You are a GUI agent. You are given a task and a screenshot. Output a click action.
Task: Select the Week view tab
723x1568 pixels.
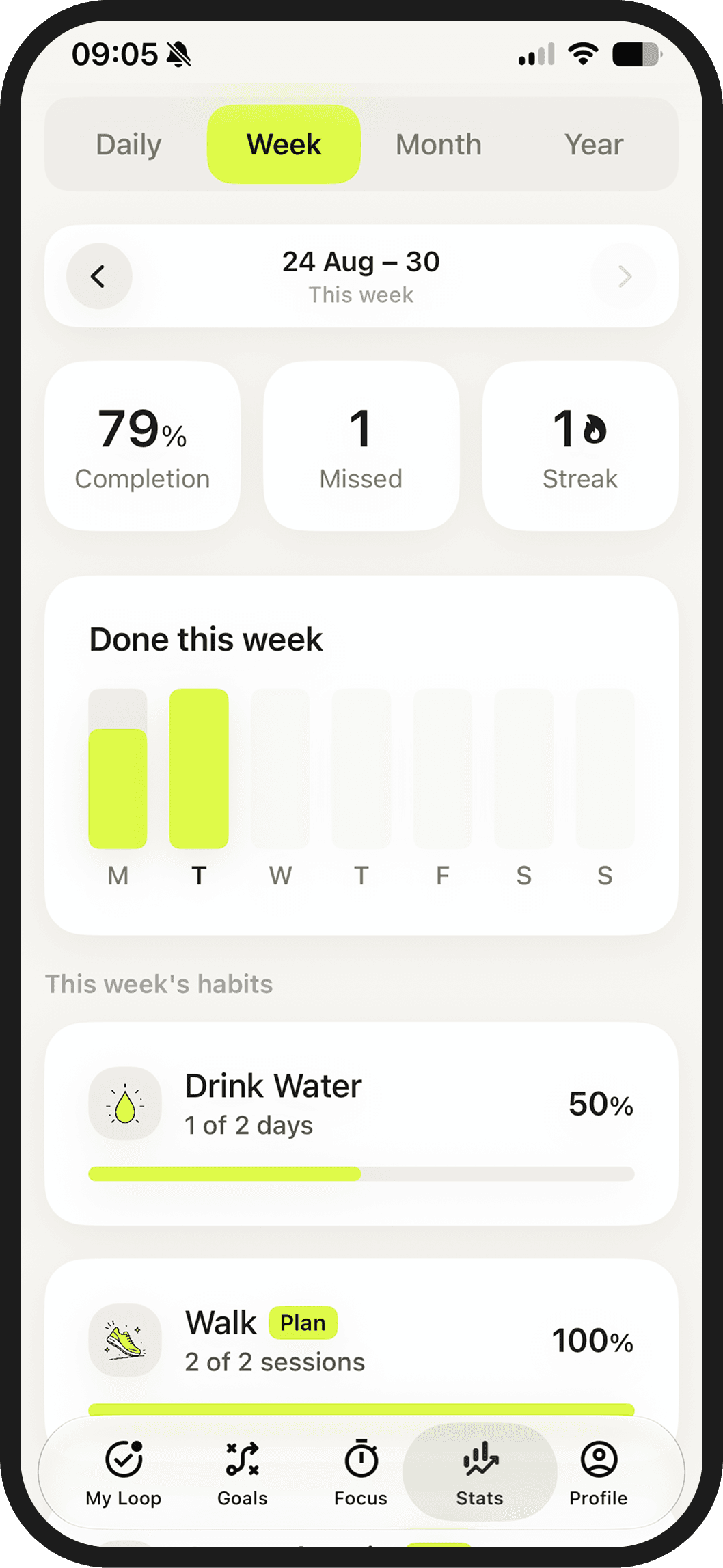[284, 144]
